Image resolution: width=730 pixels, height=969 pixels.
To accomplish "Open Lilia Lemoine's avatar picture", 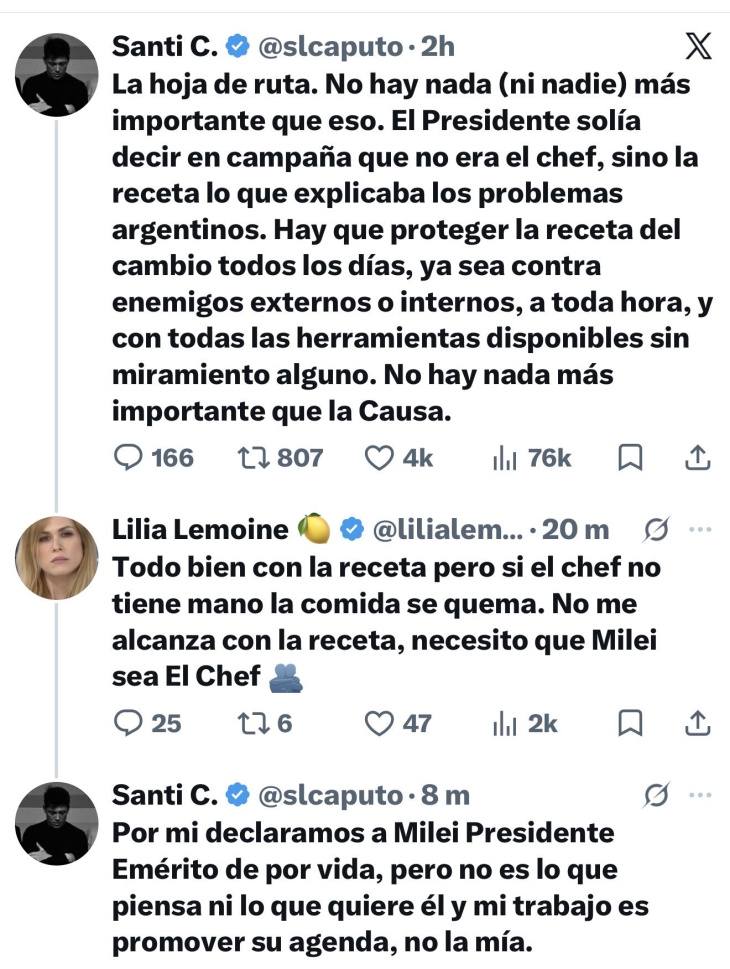I will click(56, 558).
